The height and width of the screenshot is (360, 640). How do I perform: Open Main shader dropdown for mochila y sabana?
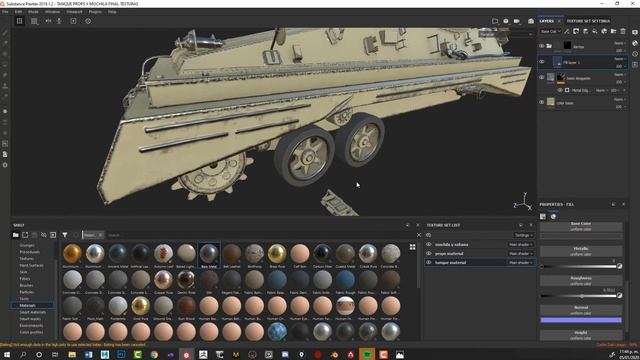(520, 244)
